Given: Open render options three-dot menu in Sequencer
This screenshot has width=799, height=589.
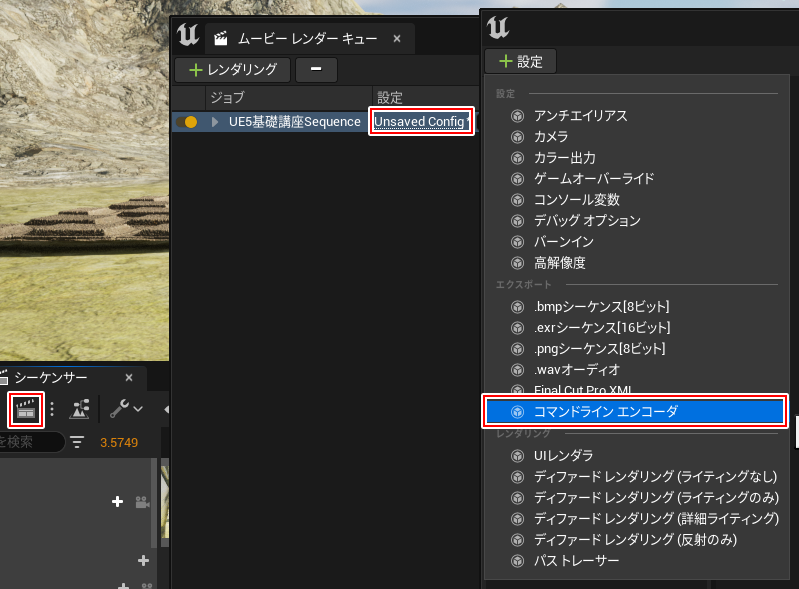Looking at the screenshot, I should coord(52,409).
